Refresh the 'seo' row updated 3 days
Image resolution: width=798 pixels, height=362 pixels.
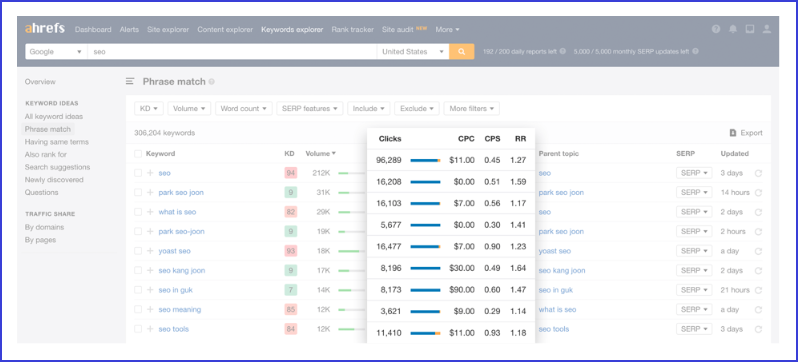[758, 173]
